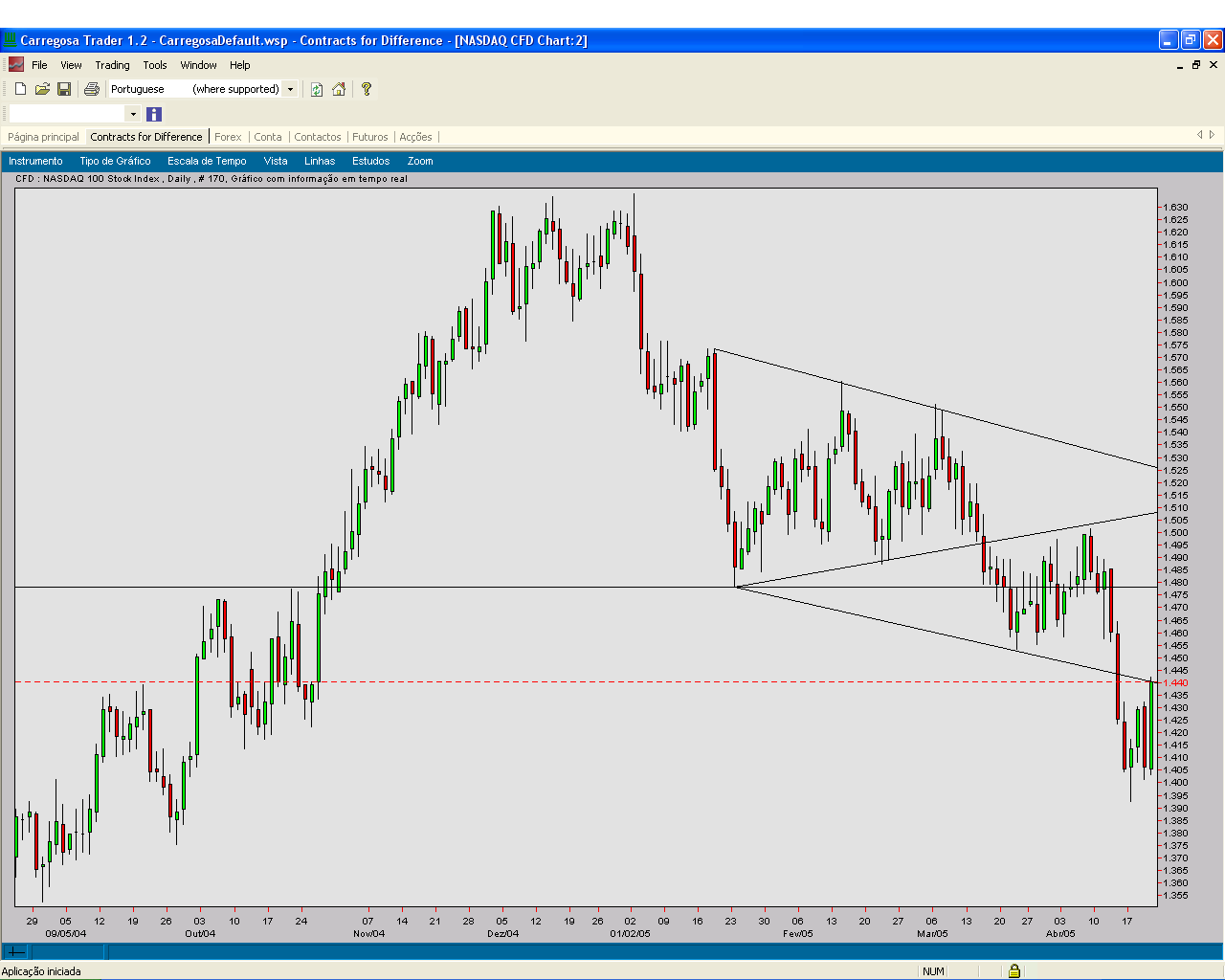Switch to the Página principal tab
The image size is (1225, 980).
43,137
